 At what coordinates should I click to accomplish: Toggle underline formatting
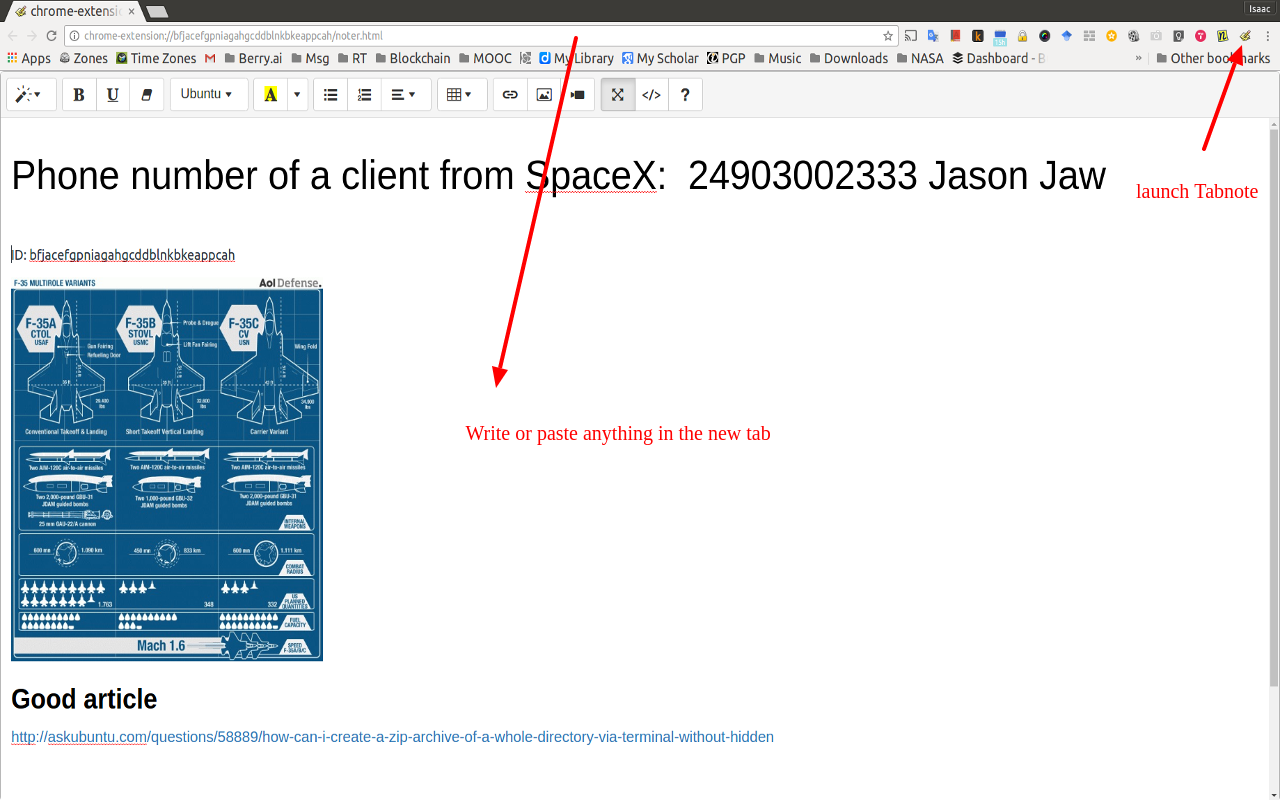pos(113,95)
